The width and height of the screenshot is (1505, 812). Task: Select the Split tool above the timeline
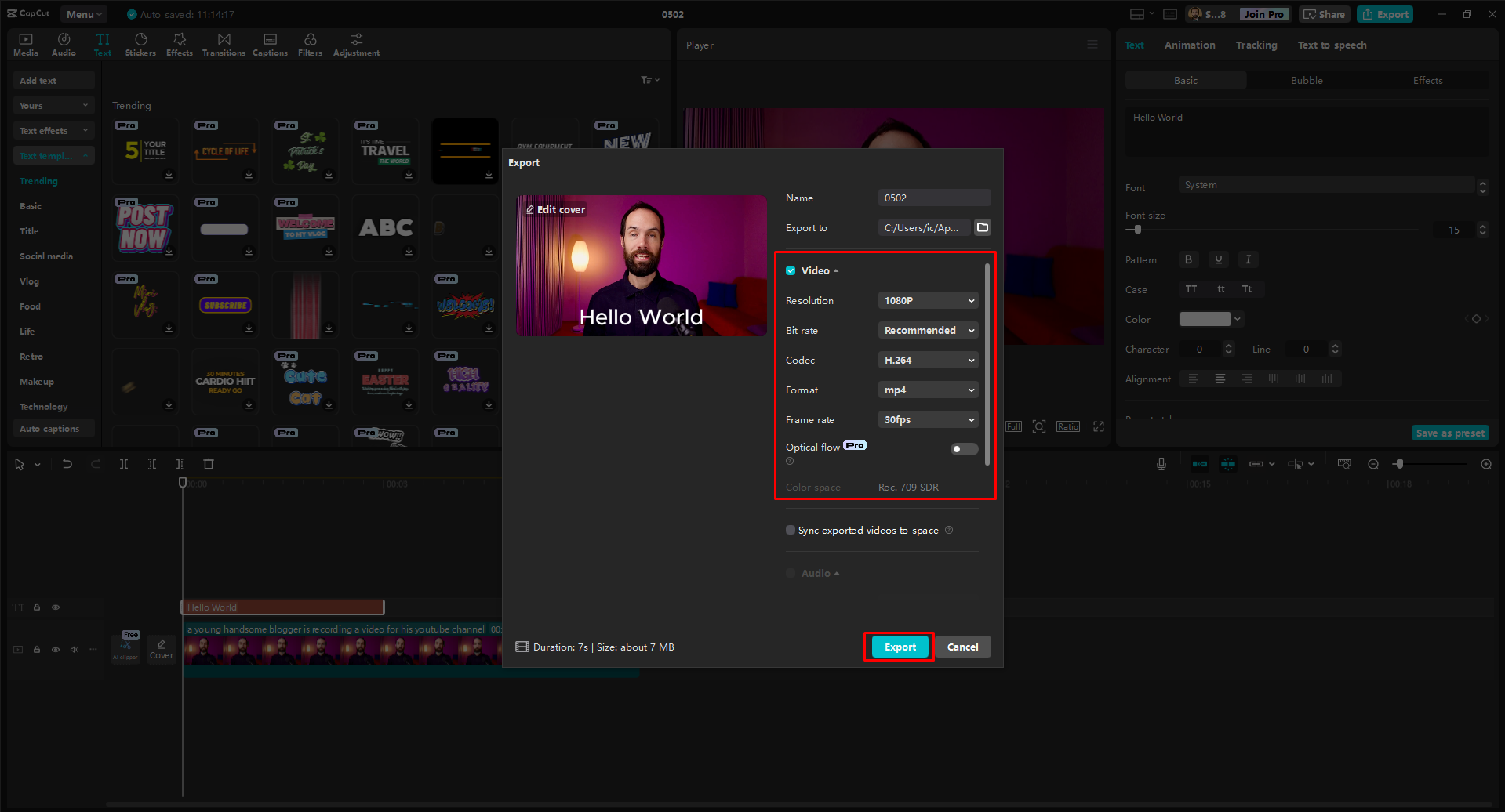pyautogui.click(x=124, y=463)
